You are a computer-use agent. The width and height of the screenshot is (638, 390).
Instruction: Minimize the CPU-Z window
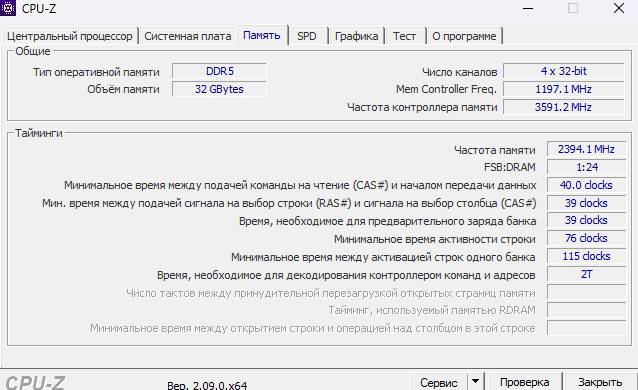click(528, 8)
